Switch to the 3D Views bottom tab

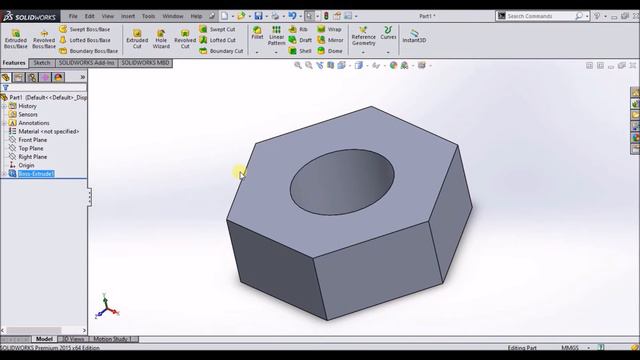[x=73, y=339]
